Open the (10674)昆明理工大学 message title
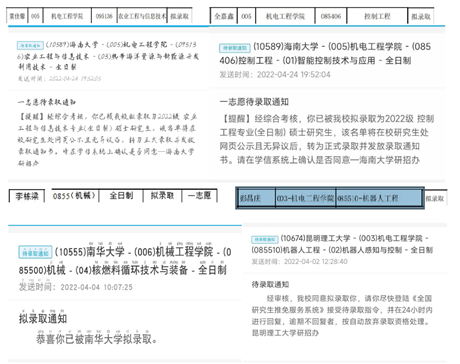The height and width of the screenshot is (364, 460). 342,244
